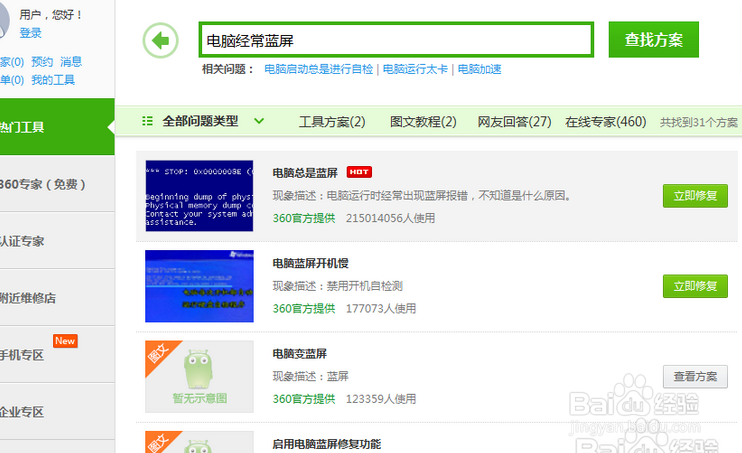Click 360官方提供 under 电脑蓝屏开机慢
The width and height of the screenshot is (742, 453).
click(x=304, y=309)
